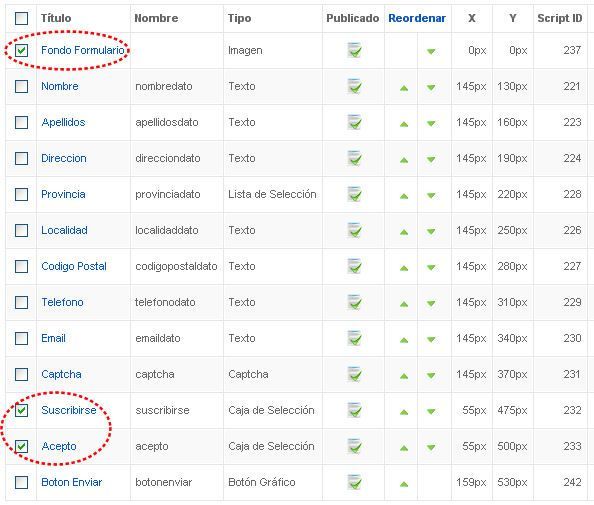Open the Boton Enviar element link
Image resolution: width=594 pixels, height=505 pixels.
[72, 482]
